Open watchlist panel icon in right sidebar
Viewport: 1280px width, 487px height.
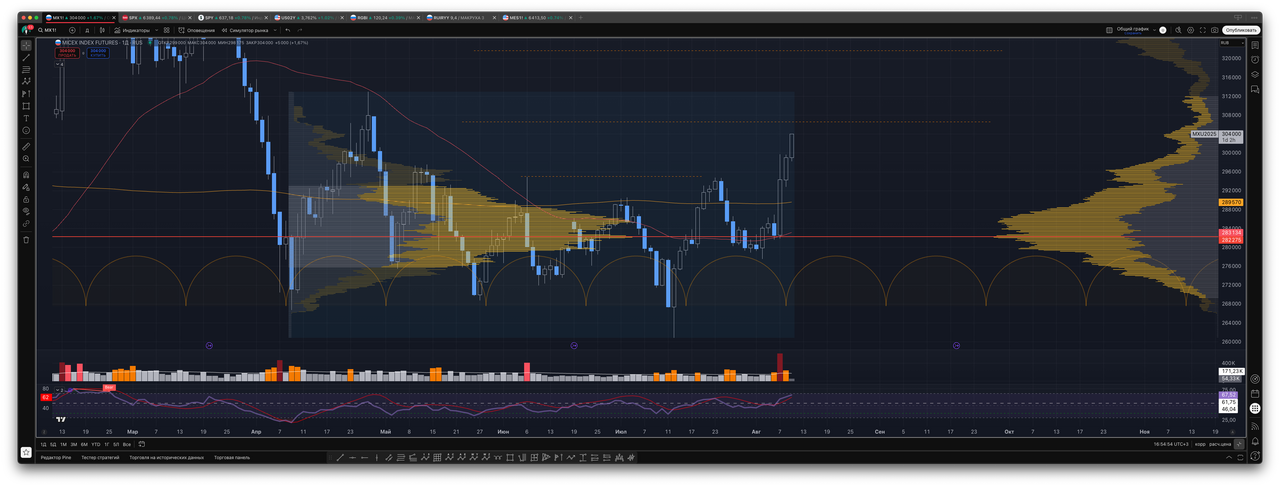click(1255, 44)
